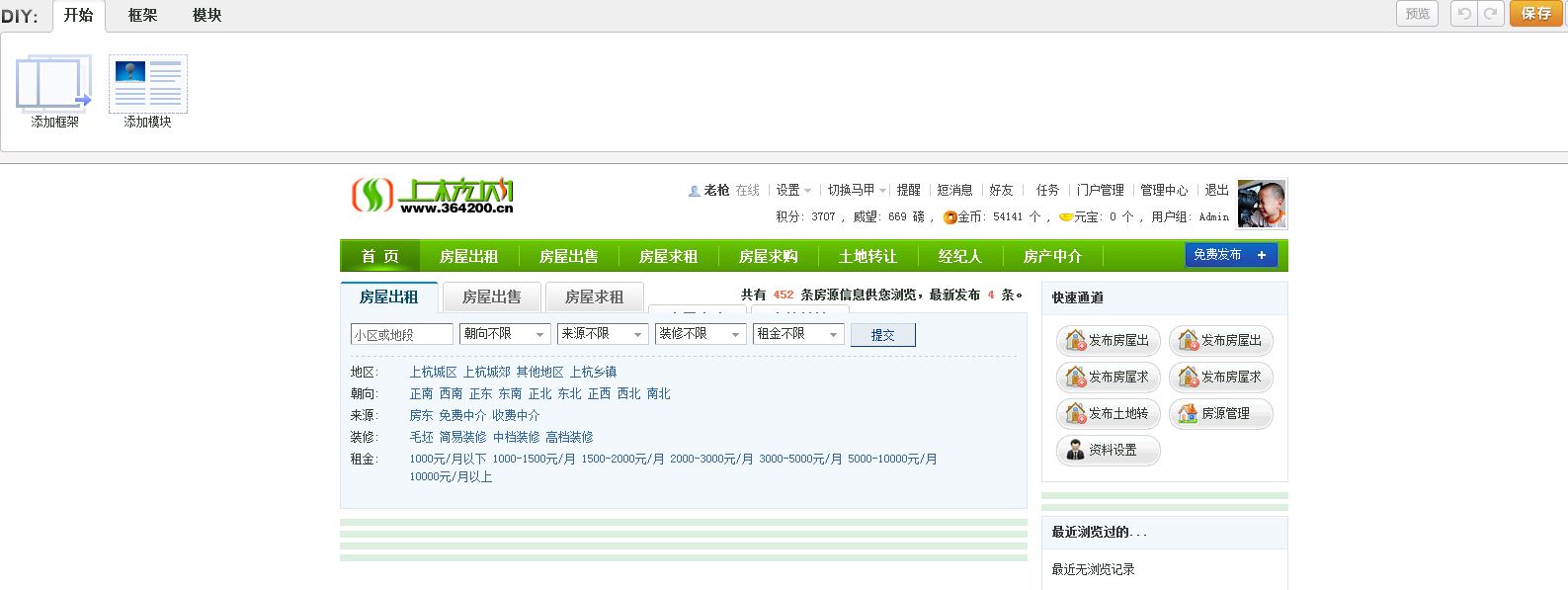Screen dimensions: 1568x590
Task: Click the 添加框架 add-frame icon
Action: click(x=53, y=83)
